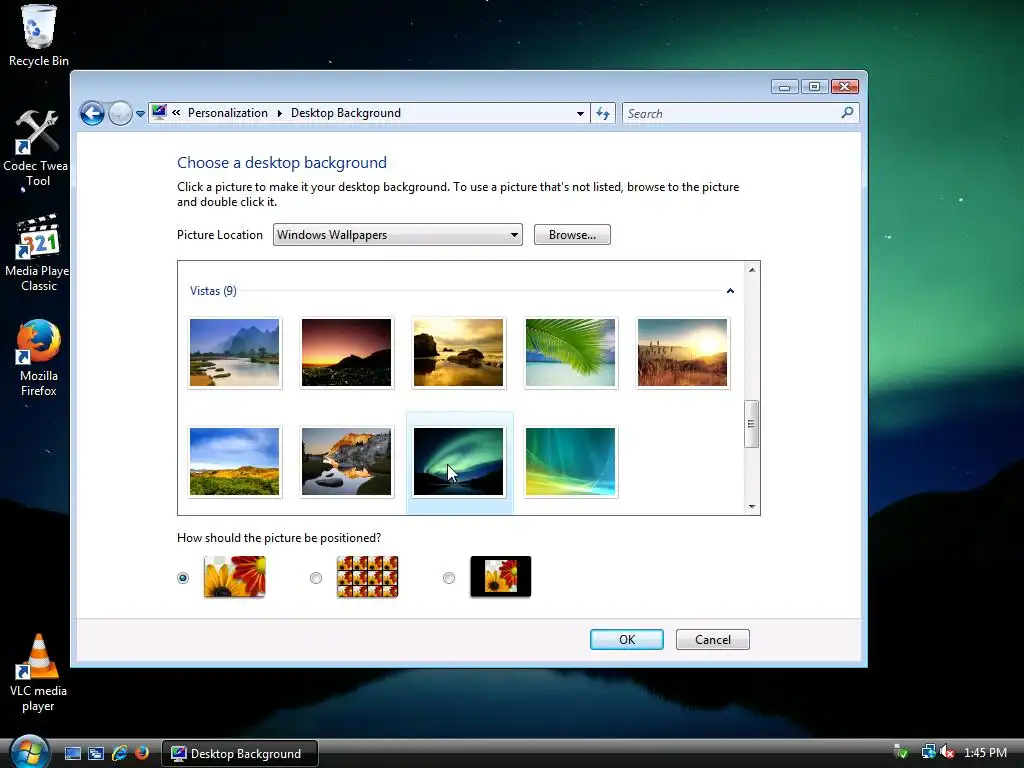Open the Picture Location combo box
This screenshot has height=768, width=1024.
click(398, 235)
